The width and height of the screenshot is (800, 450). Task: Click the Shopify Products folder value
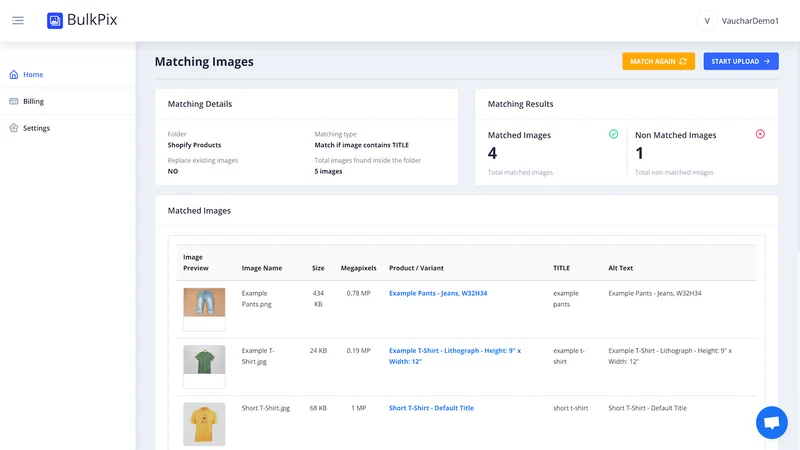[194, 145]
